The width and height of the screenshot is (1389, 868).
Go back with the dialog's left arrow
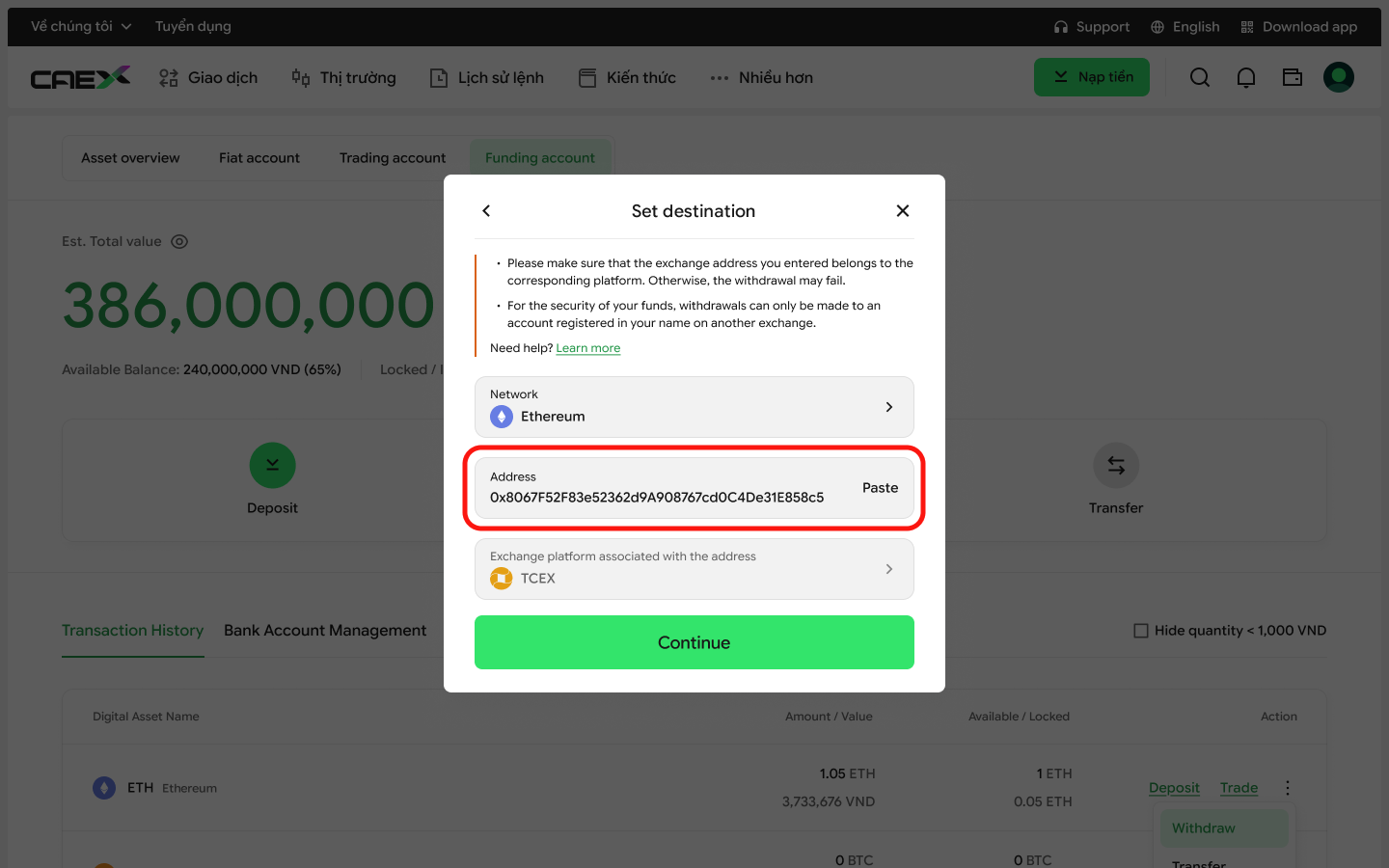click(486, 210)
